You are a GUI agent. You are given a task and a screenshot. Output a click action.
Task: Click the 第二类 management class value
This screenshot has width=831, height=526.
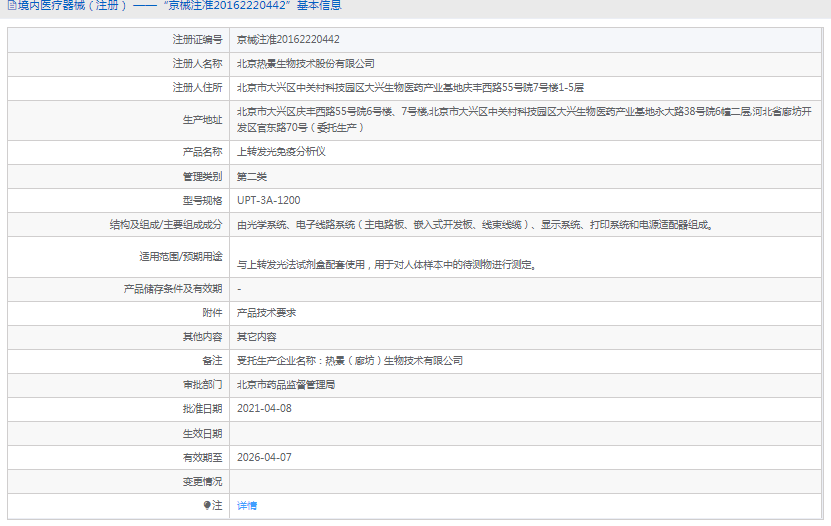click(252, 176)
